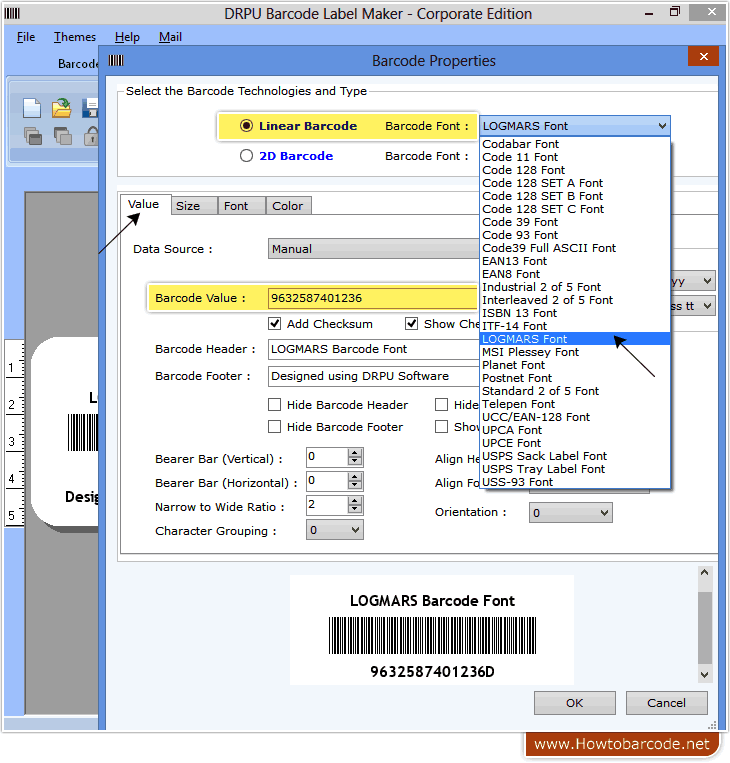Select EAN8 Font from the list

(575, 274)
